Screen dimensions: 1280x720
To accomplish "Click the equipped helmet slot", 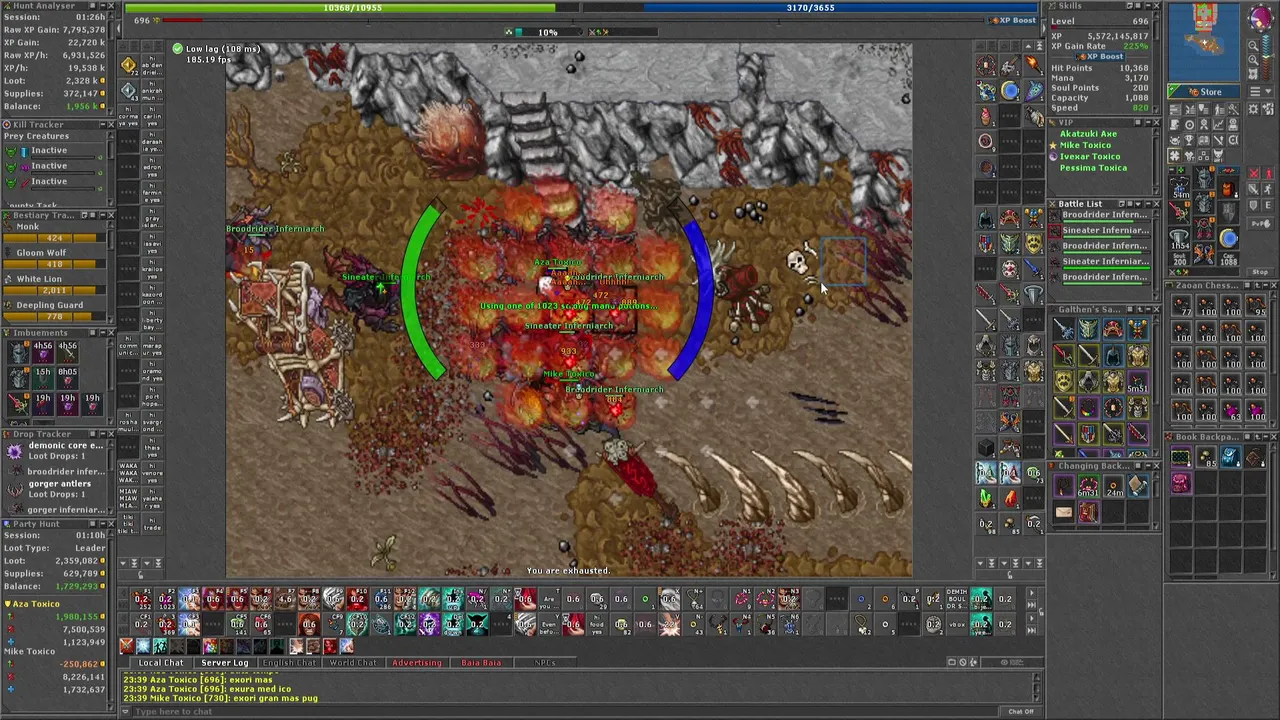I will [x=1203, y=176].
